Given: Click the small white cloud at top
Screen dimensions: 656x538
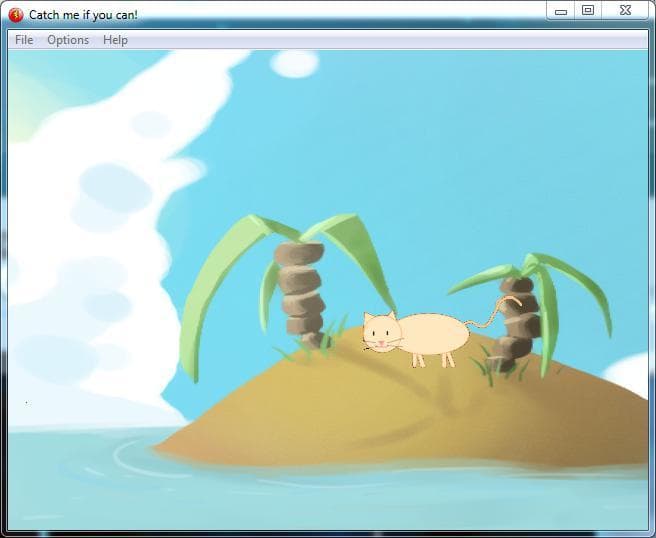Looking at the screenshot, I should (295, 64).
